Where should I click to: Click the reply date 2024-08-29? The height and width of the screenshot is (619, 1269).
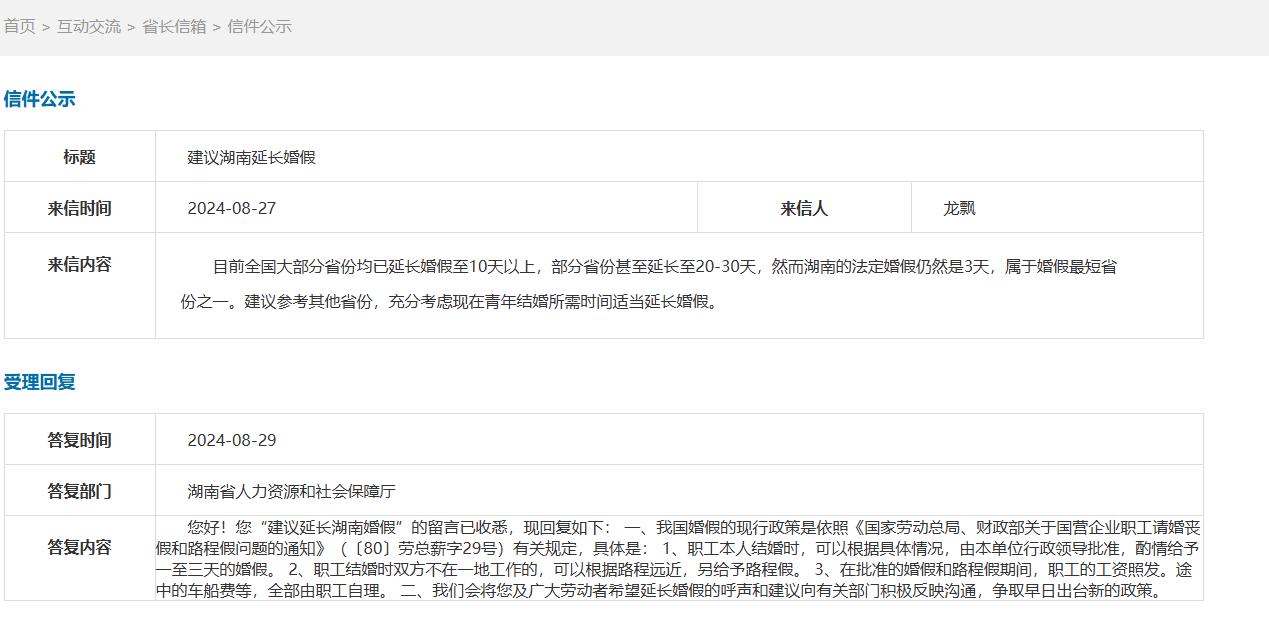[232, 440]
